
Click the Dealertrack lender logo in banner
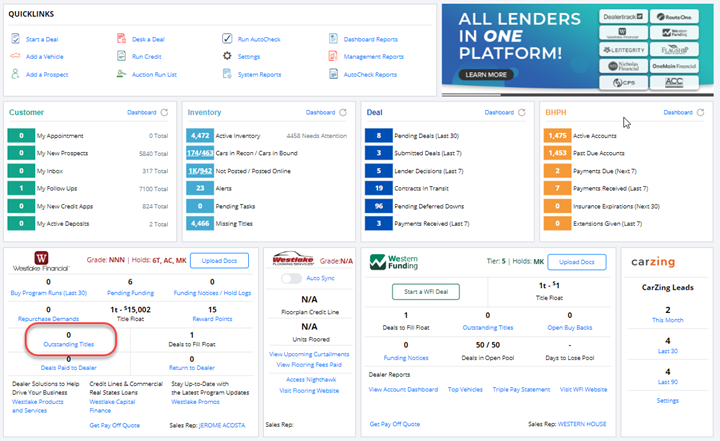click(623, 17)
